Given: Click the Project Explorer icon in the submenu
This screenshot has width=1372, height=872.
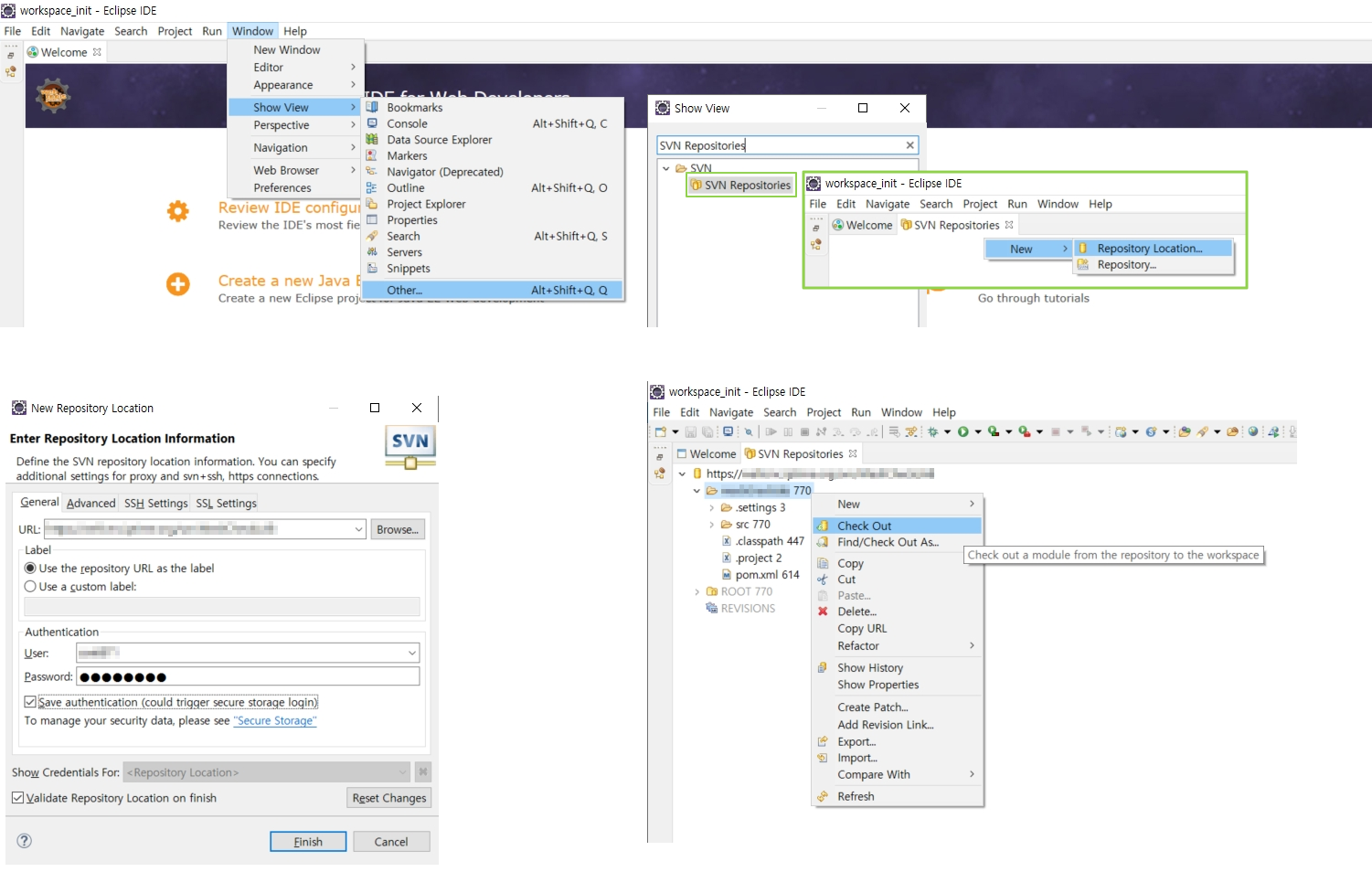Looking at the screenshot, I should coord(372,204).
